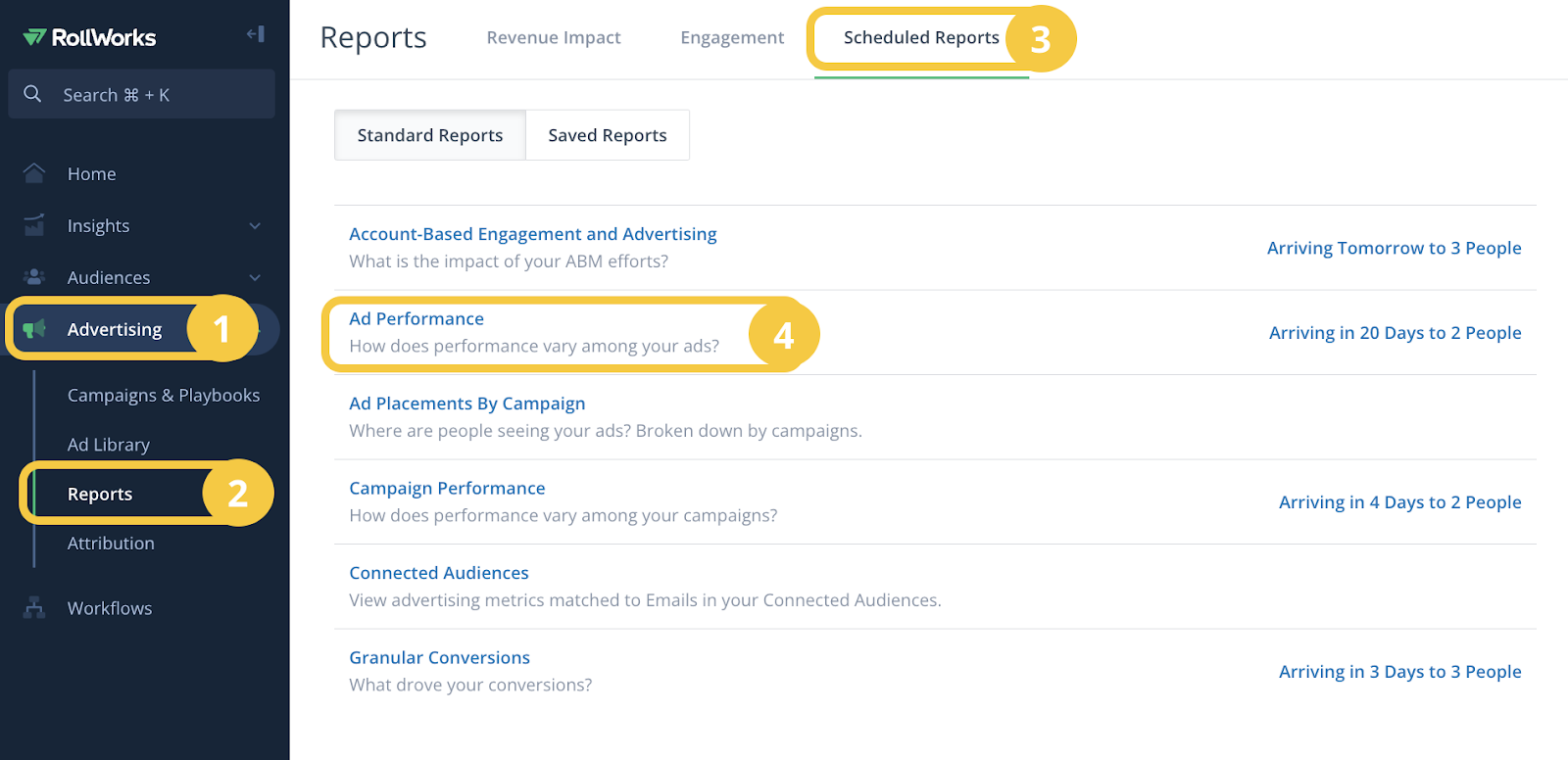Viewport: 1568px width, 760px height.
Task: Open Attribution page
Action: click(111, 543)
